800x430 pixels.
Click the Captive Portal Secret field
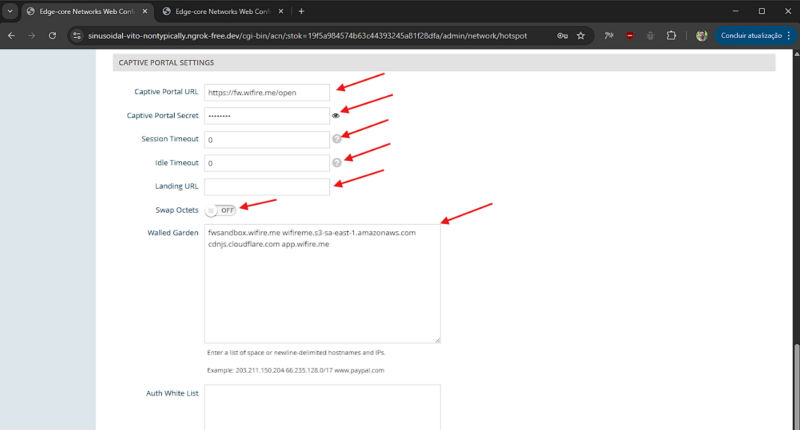pyautogui.click(x=267, y=116)
